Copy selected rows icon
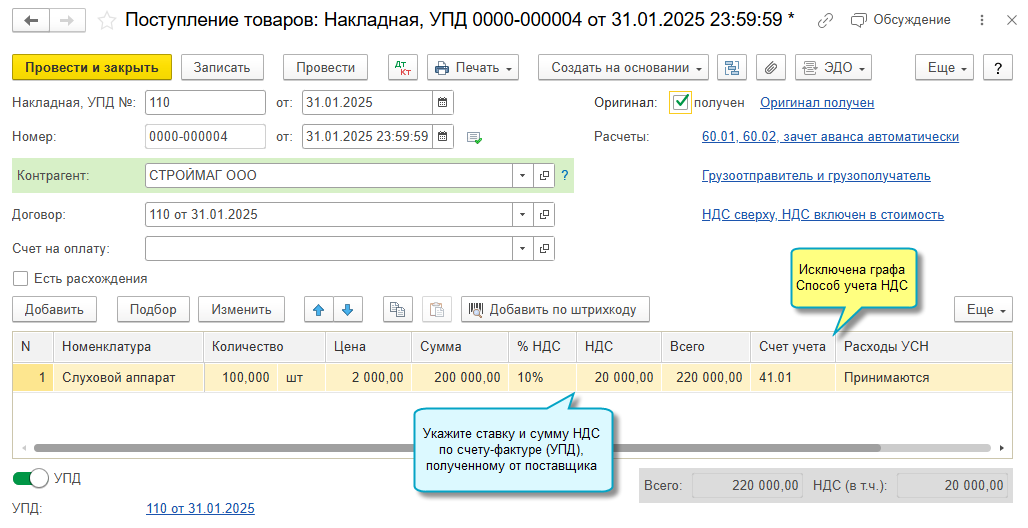The width and height of the screenshot is (1028, 528). pos(397,310)
